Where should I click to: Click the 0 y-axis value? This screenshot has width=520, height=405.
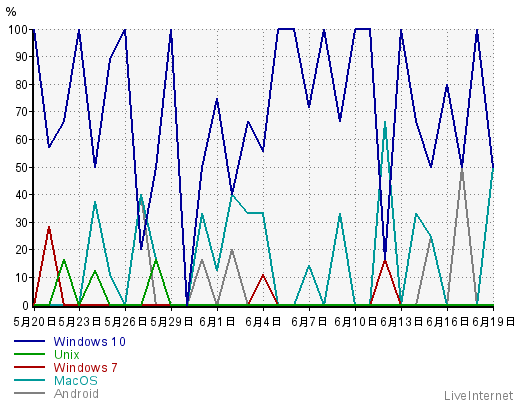click(x=25, y=305)
